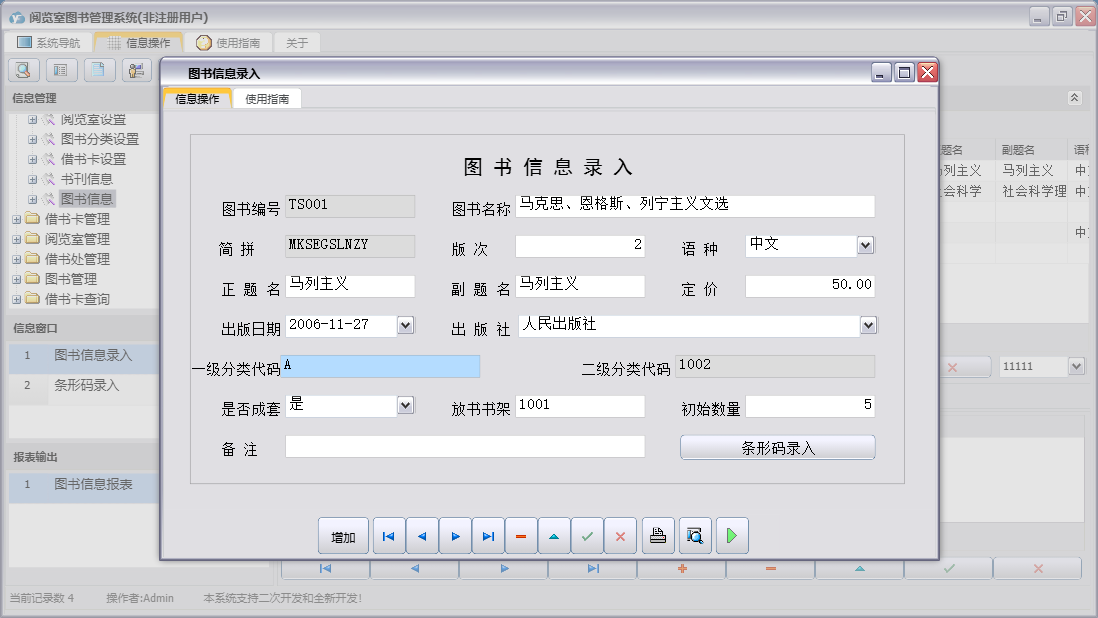1098x618 pixels.
Task: Click the previous-record blue arrow icon
Action: tap(422, 535)
